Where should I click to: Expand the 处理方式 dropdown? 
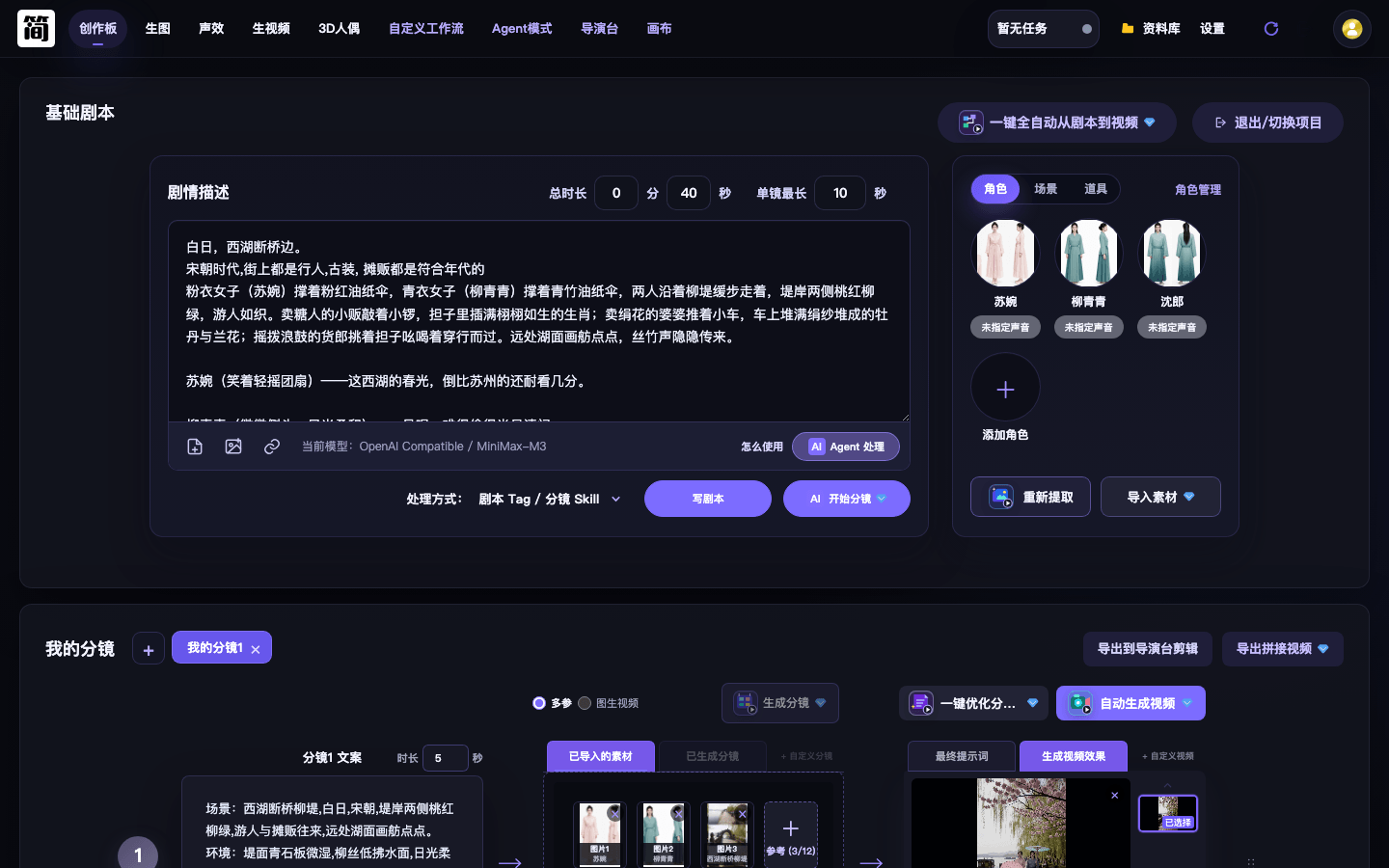pyautogui.click(x=550, y=499)
